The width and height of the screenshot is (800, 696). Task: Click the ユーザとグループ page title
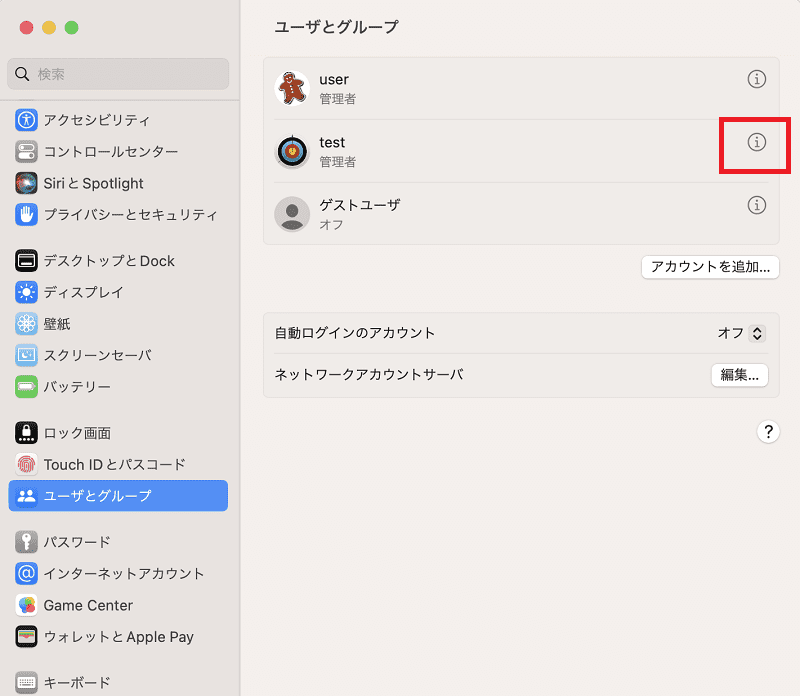tap(336, 27)
